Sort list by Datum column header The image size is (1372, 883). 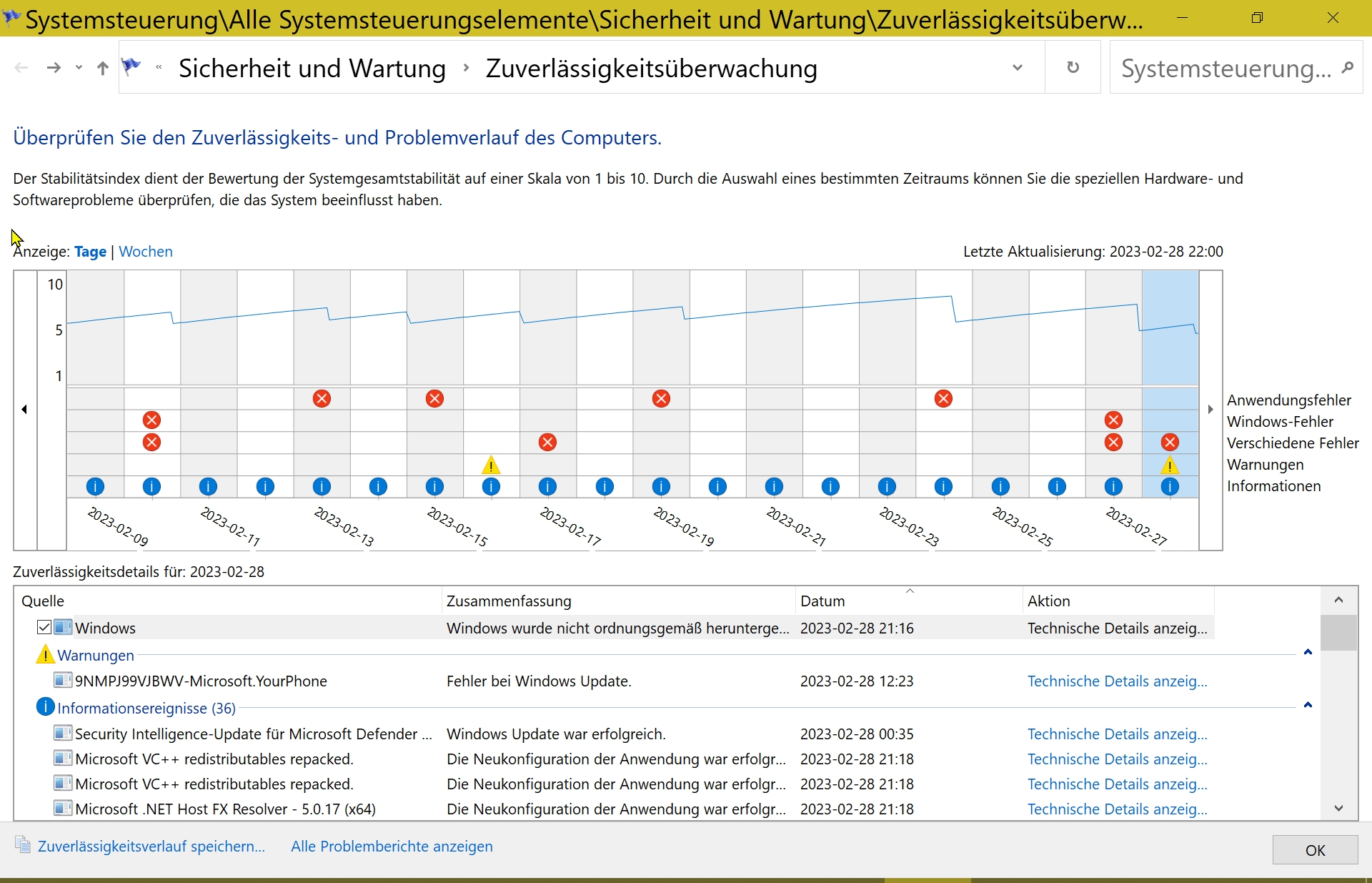pyautogui.click(x=822, y=601)
